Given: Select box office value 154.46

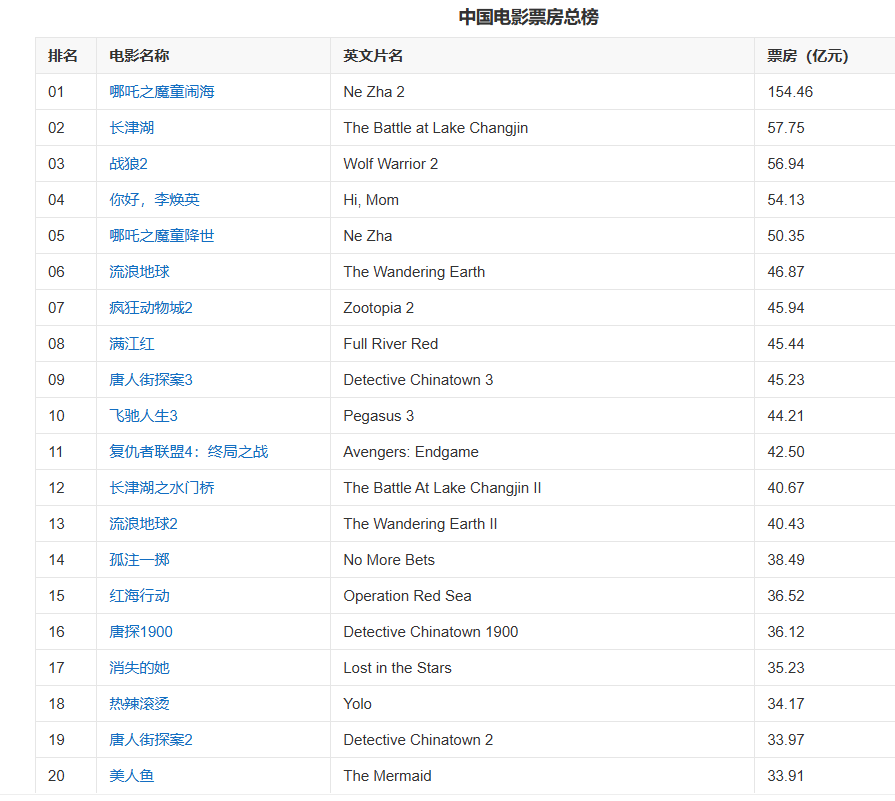Looking at the screenshot, I should point(790,92).
